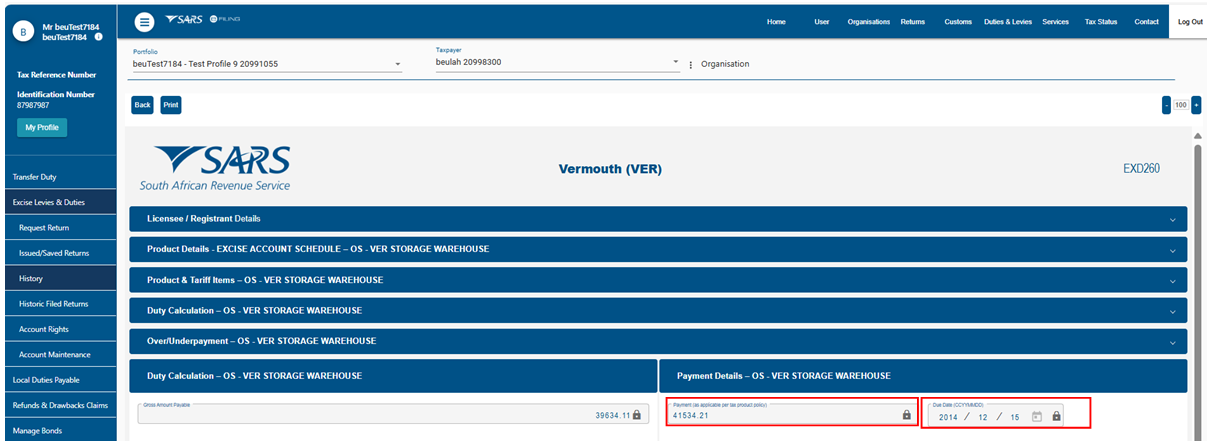Viewport: 1207px width, 447px height.
Task: Open the Returns menu
Action: click(912, 22)
